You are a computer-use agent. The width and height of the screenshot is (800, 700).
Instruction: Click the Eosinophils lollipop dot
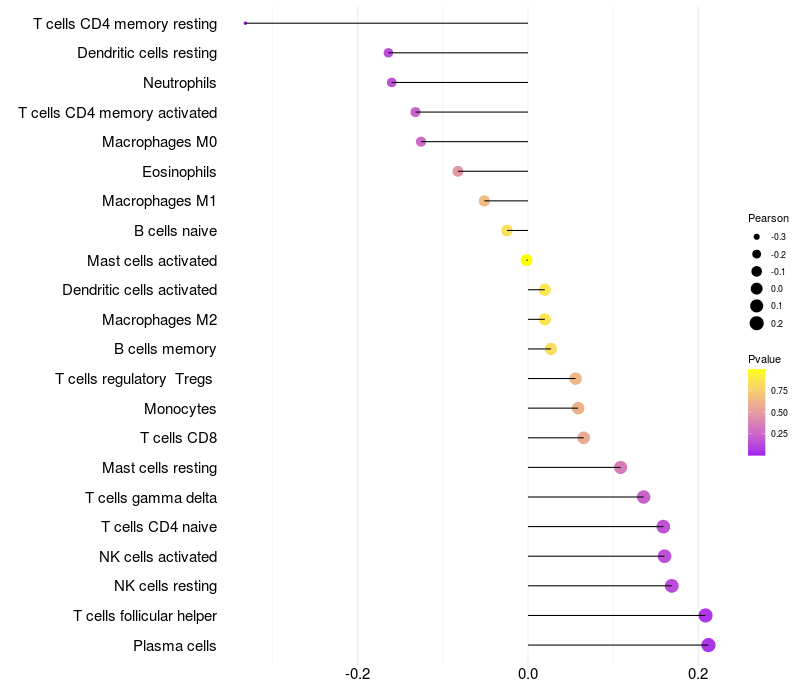point(458,171)
